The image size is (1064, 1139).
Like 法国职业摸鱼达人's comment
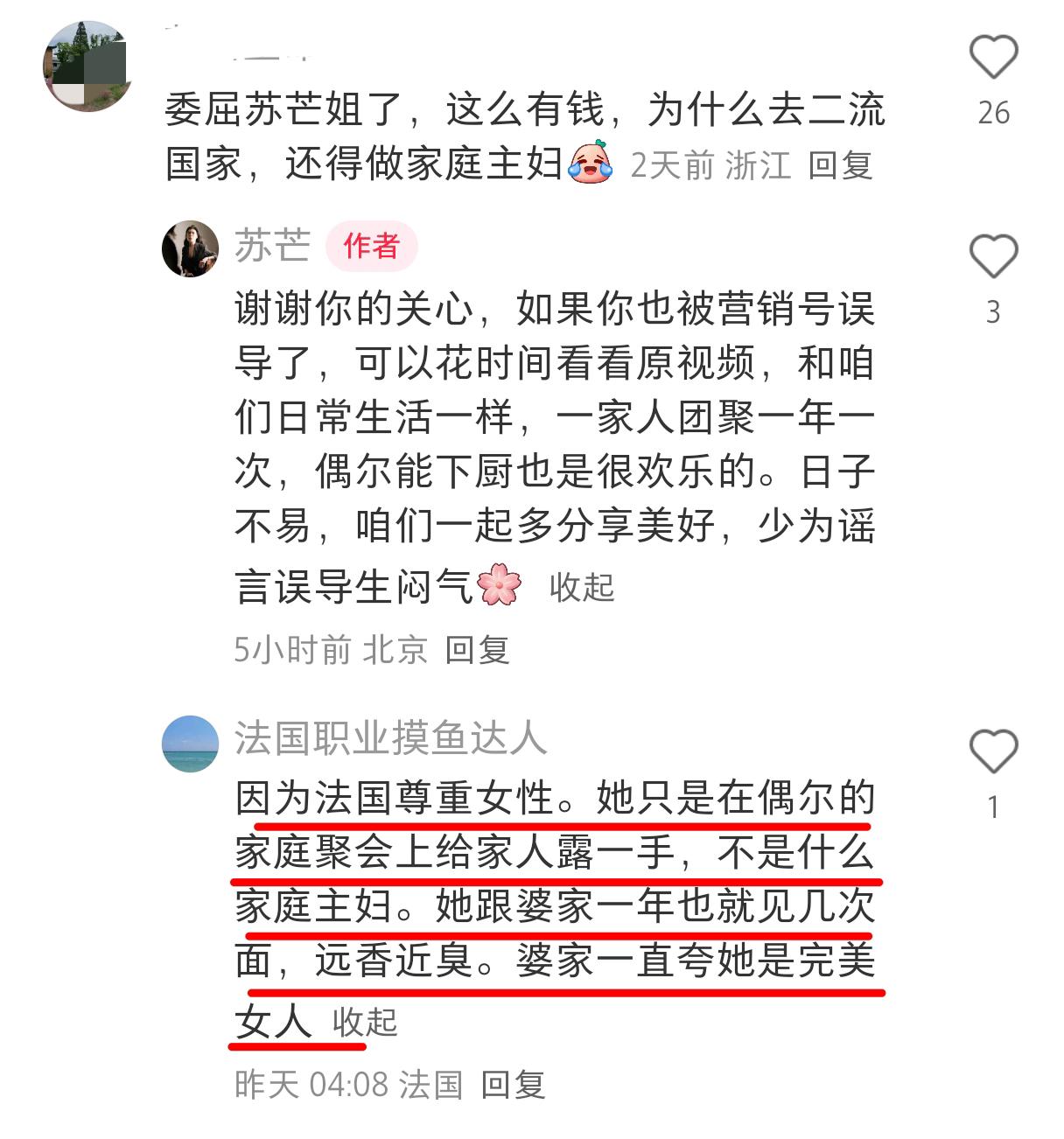tap(993, 751)
